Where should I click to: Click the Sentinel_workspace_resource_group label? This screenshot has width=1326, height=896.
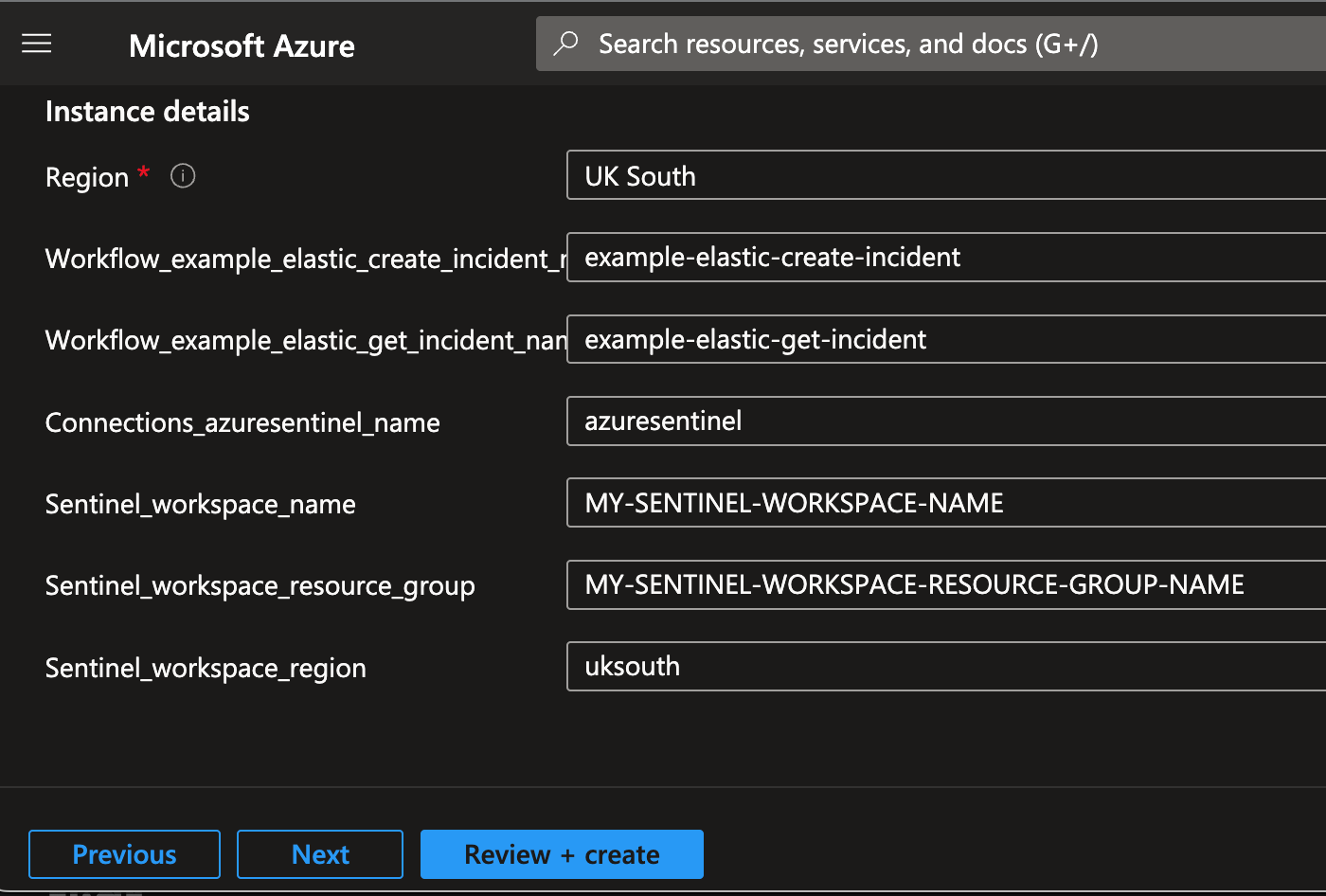click(260, 586)
